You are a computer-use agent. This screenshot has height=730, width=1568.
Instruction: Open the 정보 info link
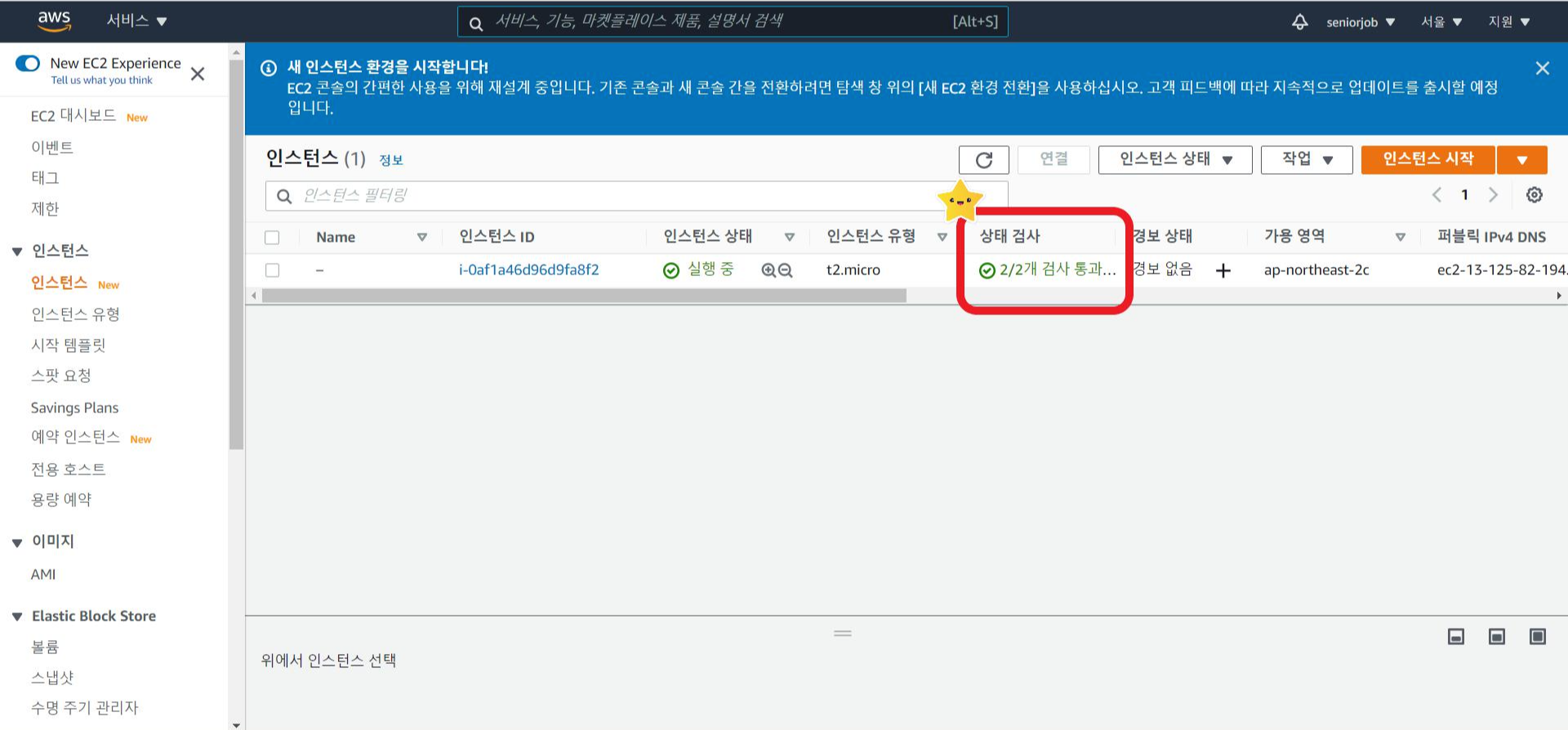tap(391, 160)
